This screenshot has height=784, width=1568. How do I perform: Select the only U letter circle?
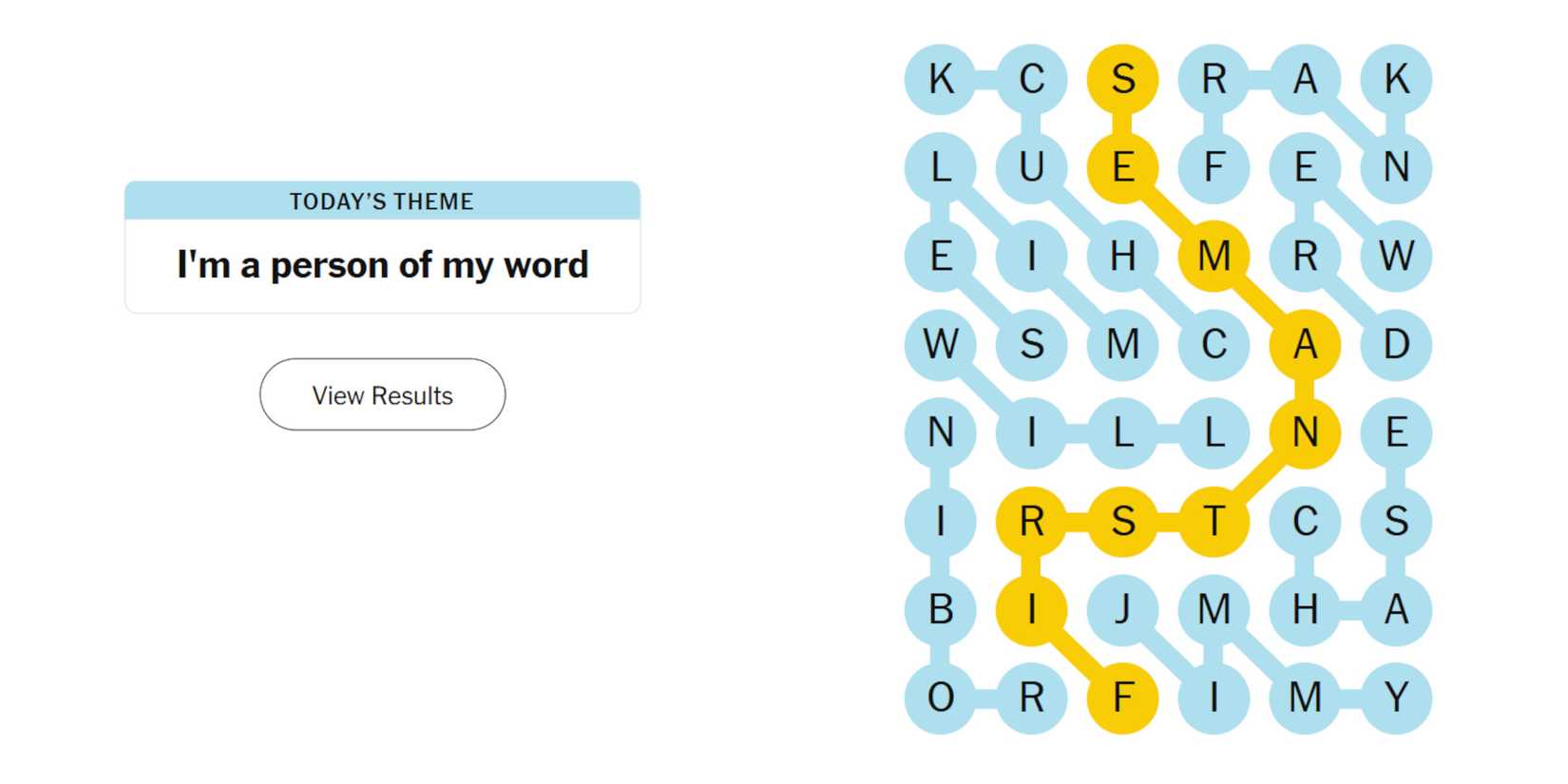click(1032, 168)
